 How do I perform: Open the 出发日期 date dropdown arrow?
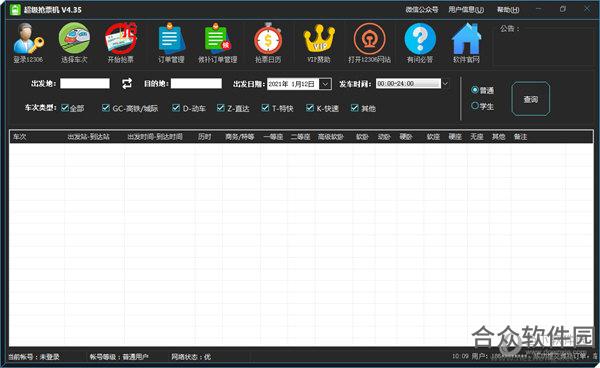(325, 84)
